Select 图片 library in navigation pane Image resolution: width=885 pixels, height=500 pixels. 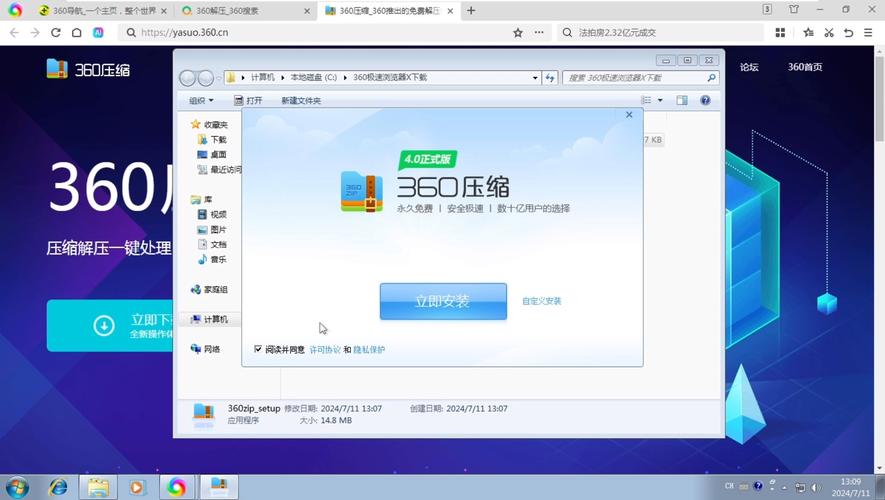(x=212, y=230)
